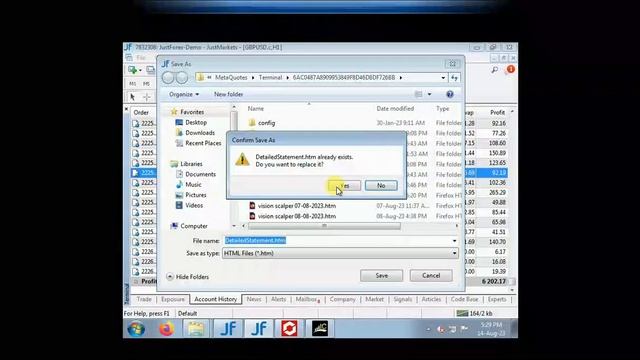640x360 pixels.
Task: Select Pictures library
Action: 196,195
